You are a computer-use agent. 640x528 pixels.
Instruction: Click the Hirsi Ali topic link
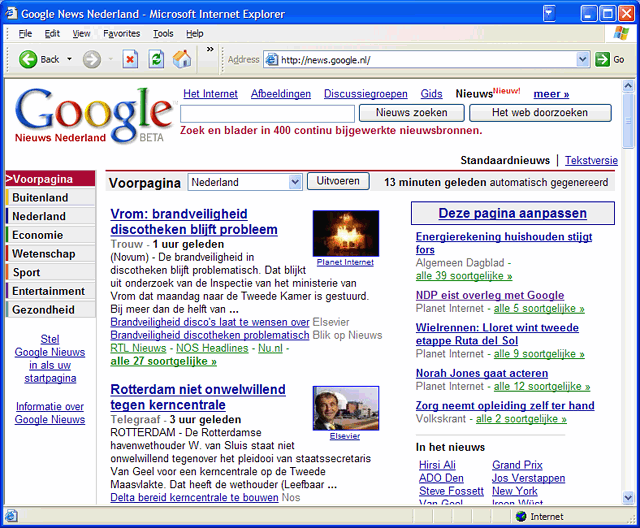click(437, 465)
